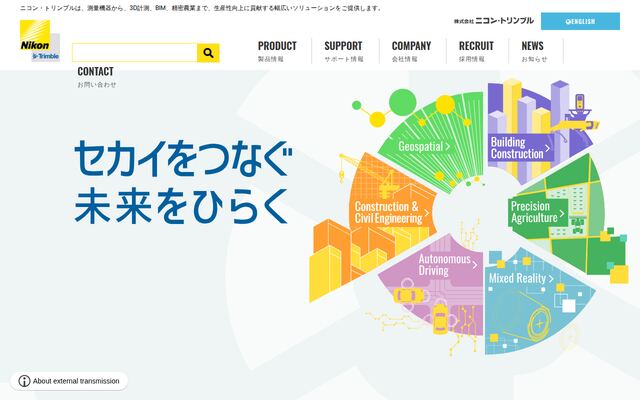
Task: Open the CONTACT menu item
Action: [96, 77]
